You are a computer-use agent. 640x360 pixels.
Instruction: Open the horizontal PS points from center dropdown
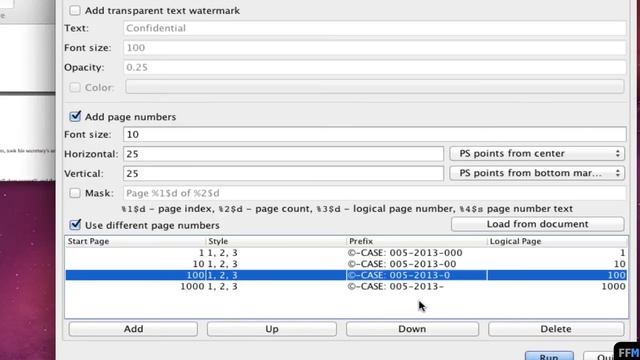point(537,153)
